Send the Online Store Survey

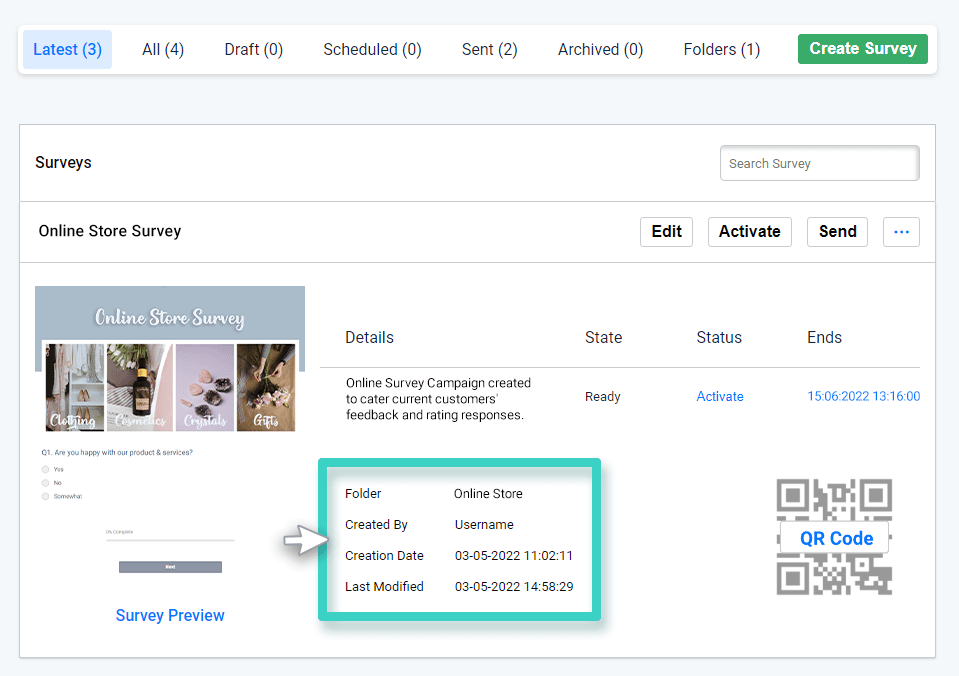(837, 231)
